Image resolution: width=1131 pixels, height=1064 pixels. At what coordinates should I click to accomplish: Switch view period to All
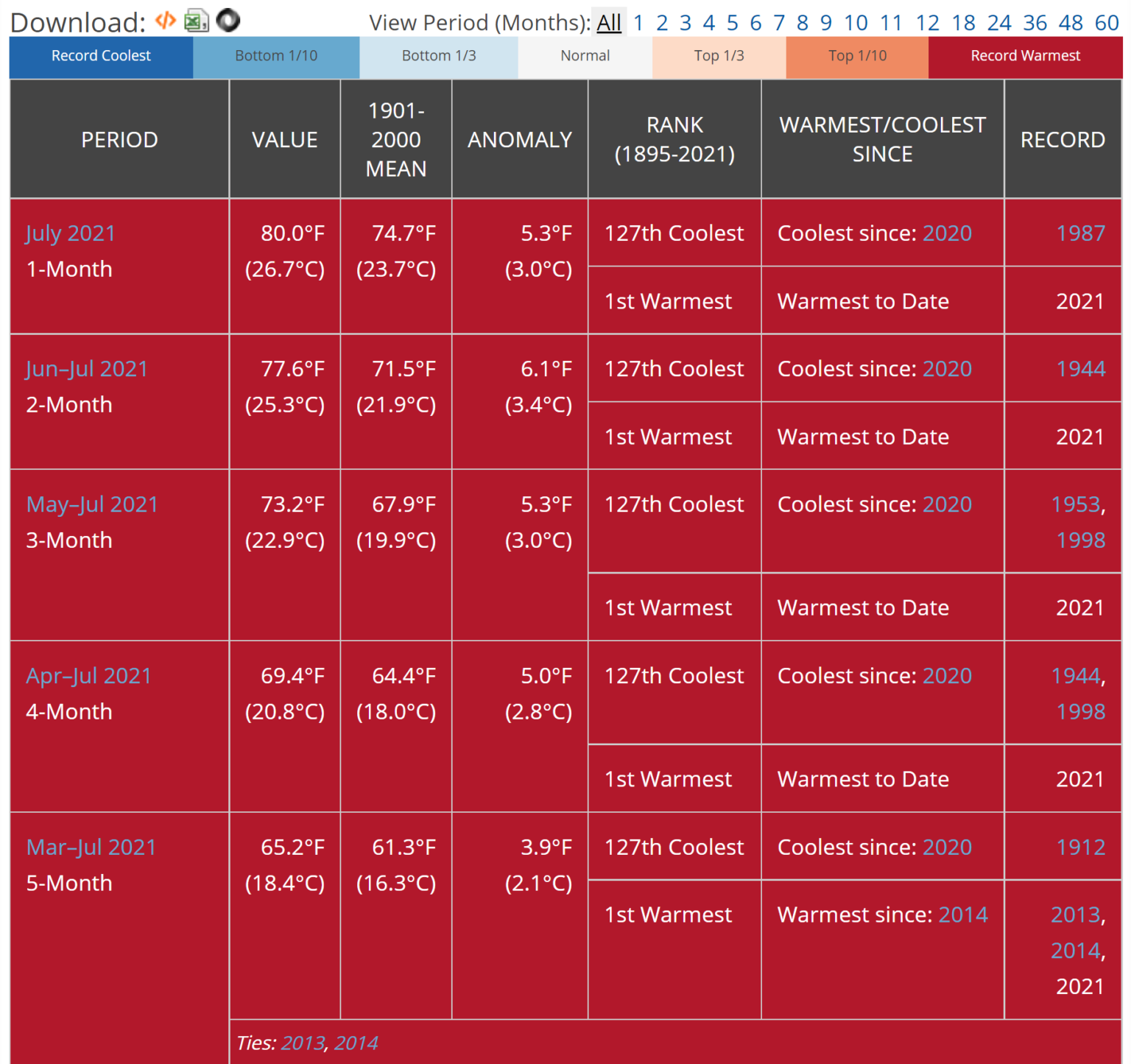point(609,23)
